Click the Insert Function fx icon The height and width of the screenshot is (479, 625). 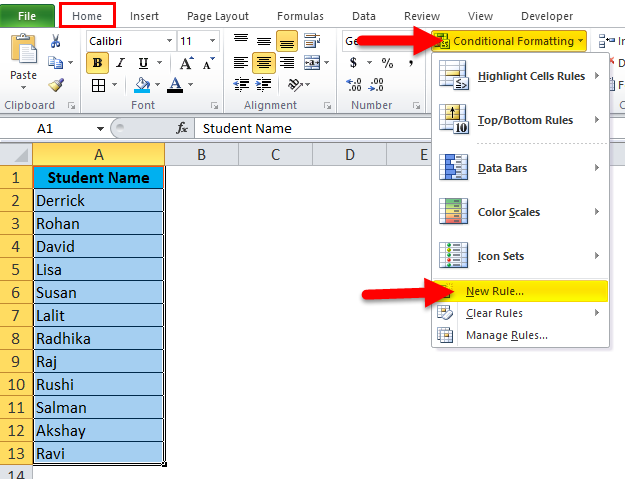[182, 128]
